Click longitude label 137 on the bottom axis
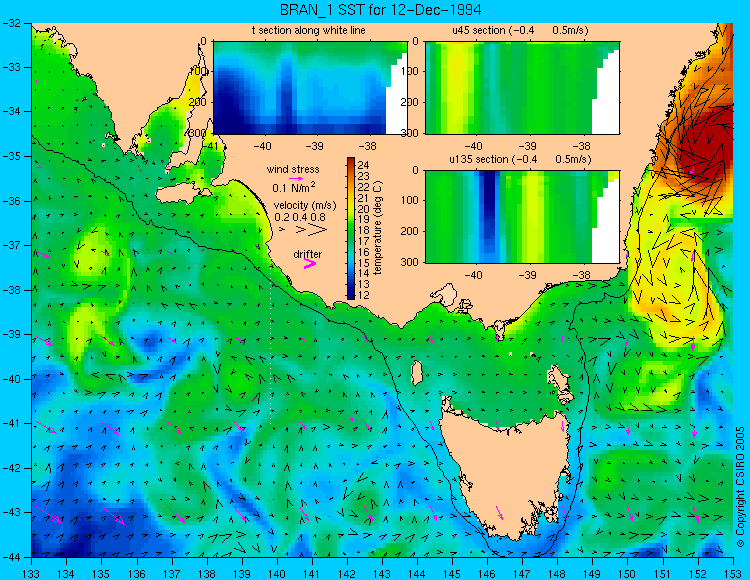 click(x=172, y=573)
